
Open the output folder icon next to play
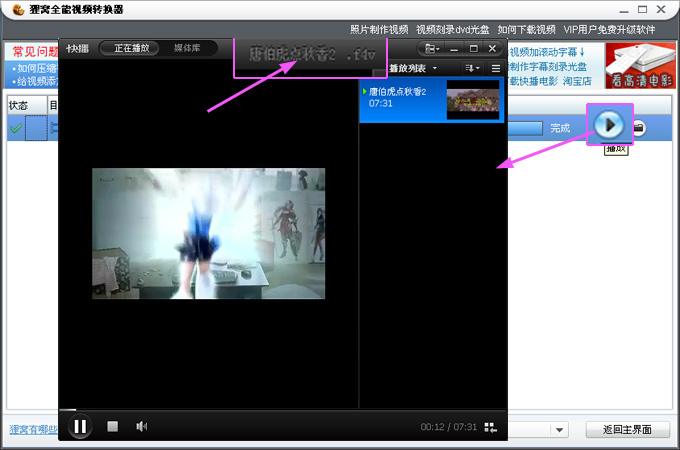click(639, 128)
